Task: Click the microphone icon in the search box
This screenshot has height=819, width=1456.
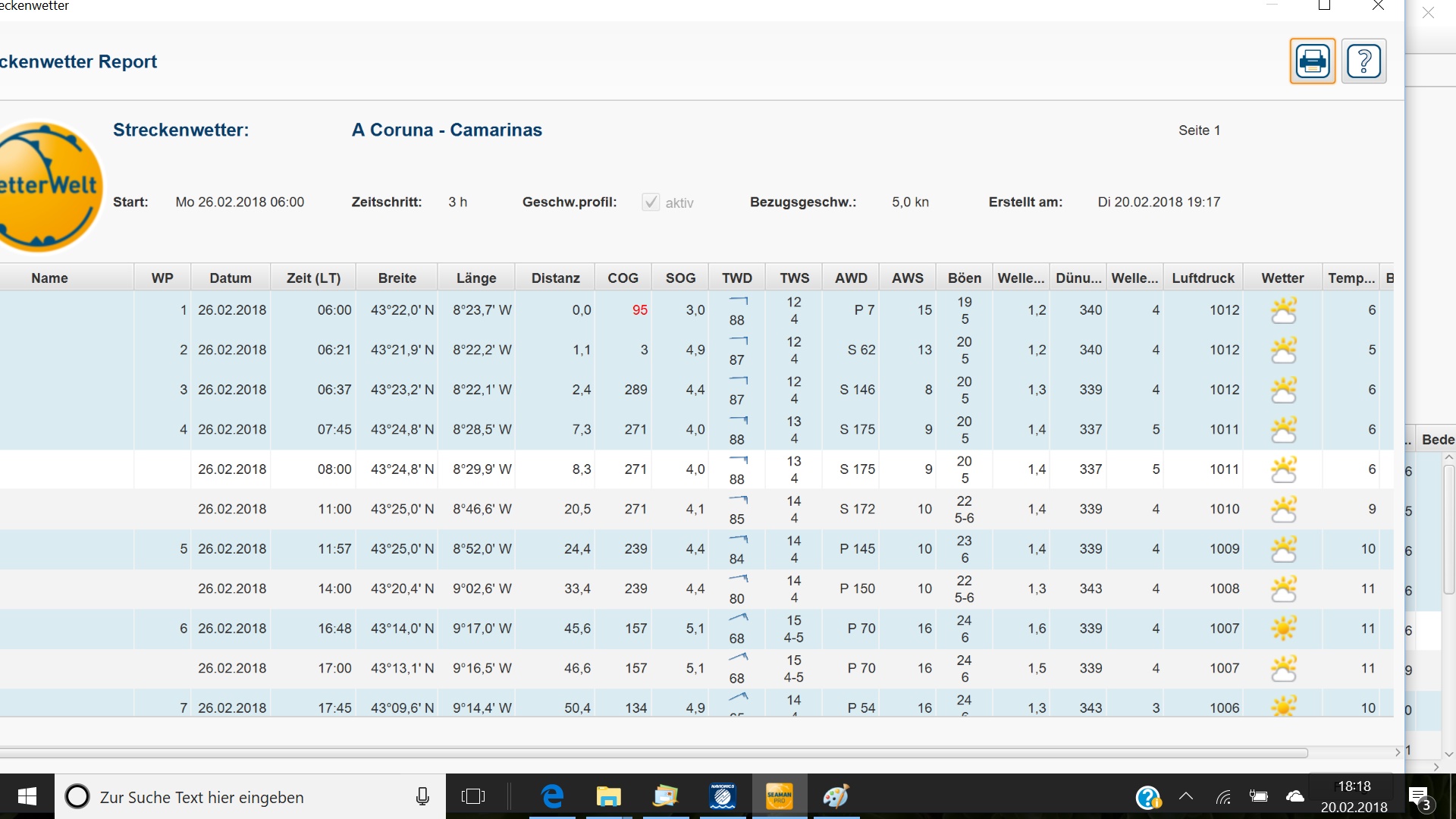Action: pos(423,796)
